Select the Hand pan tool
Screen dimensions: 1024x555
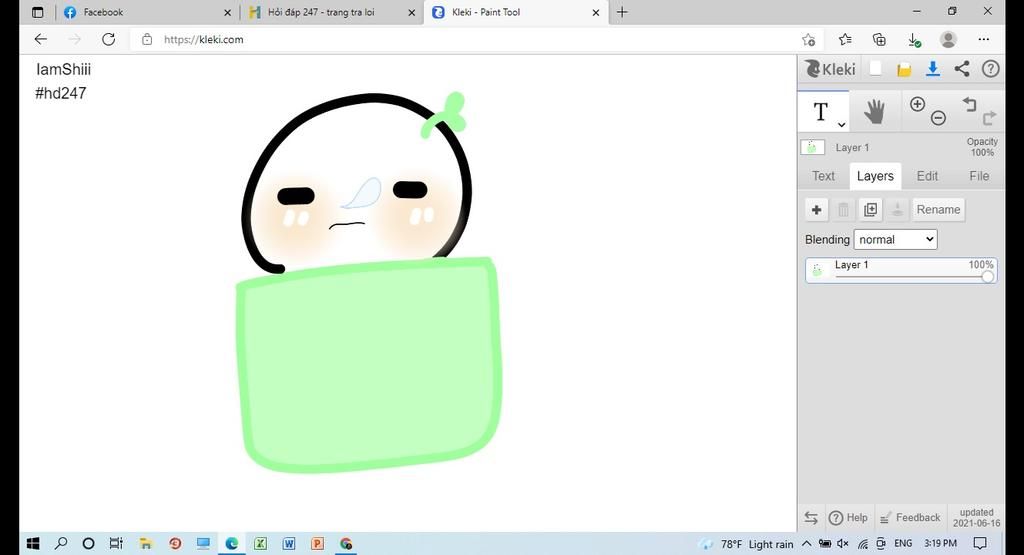pyautogui.click(x=874, y=112)
